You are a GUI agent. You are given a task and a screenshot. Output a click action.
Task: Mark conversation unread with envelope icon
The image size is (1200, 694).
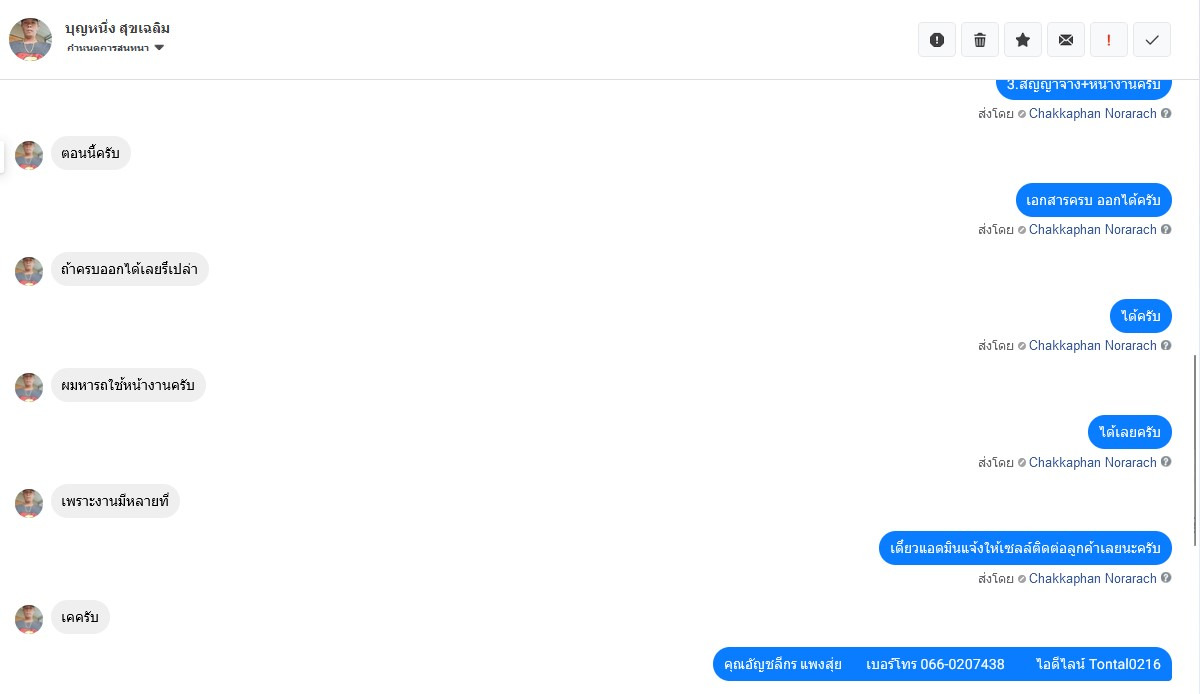(1066, 40)
